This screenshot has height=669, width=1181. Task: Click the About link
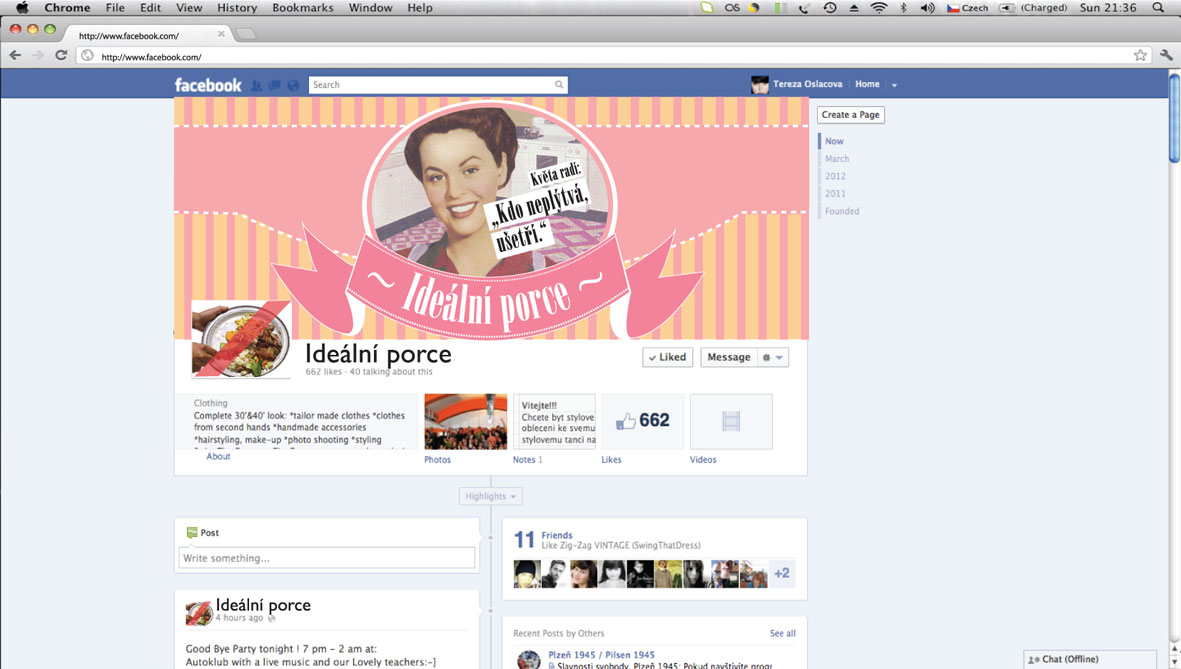[218, 457]
